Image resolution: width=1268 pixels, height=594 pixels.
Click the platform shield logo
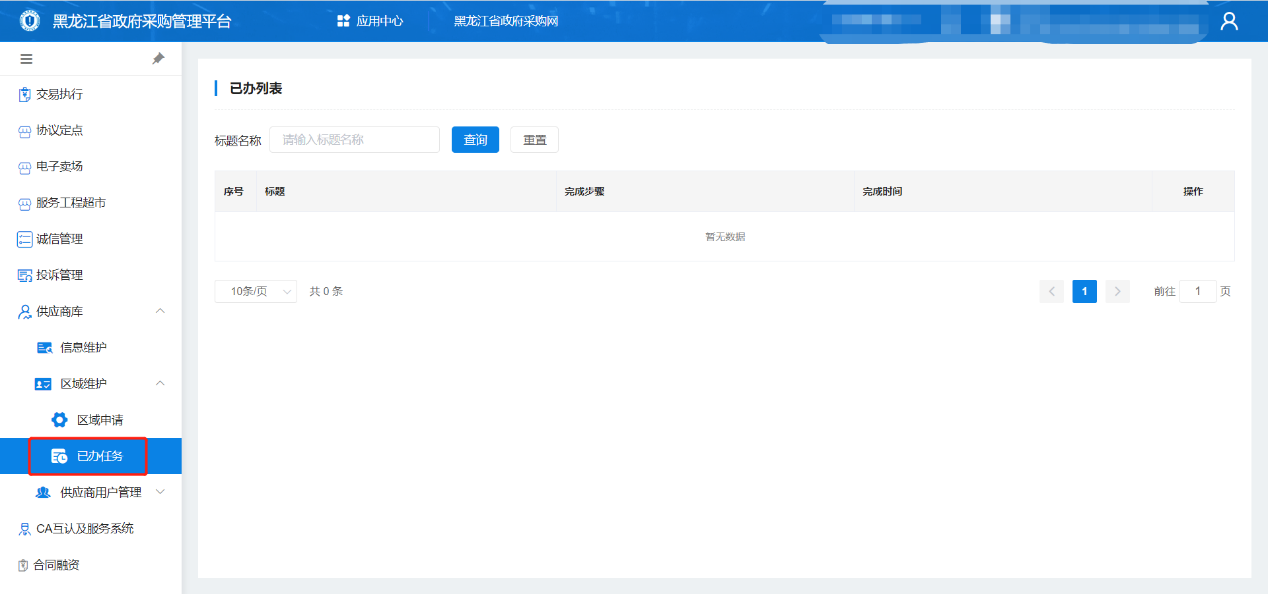pos(28,21)
